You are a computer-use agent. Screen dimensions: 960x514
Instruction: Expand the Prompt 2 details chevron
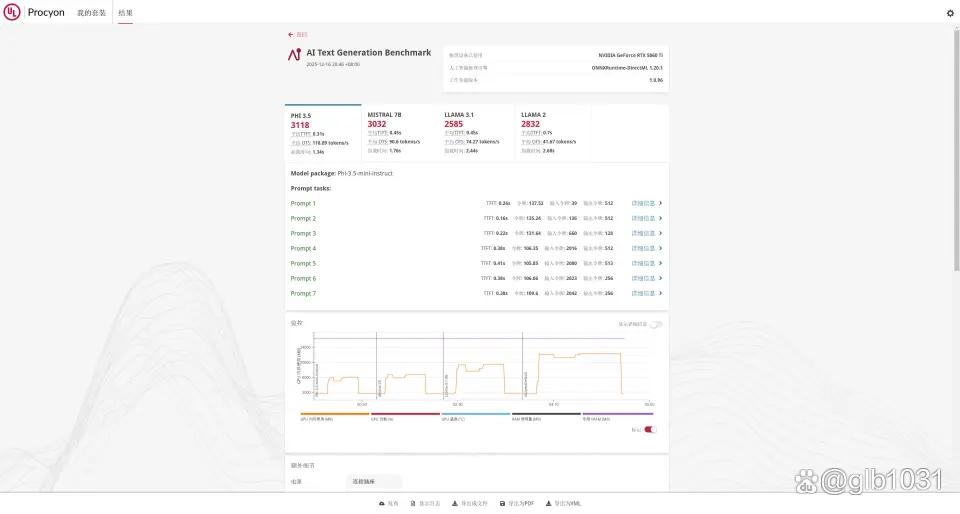660,218
